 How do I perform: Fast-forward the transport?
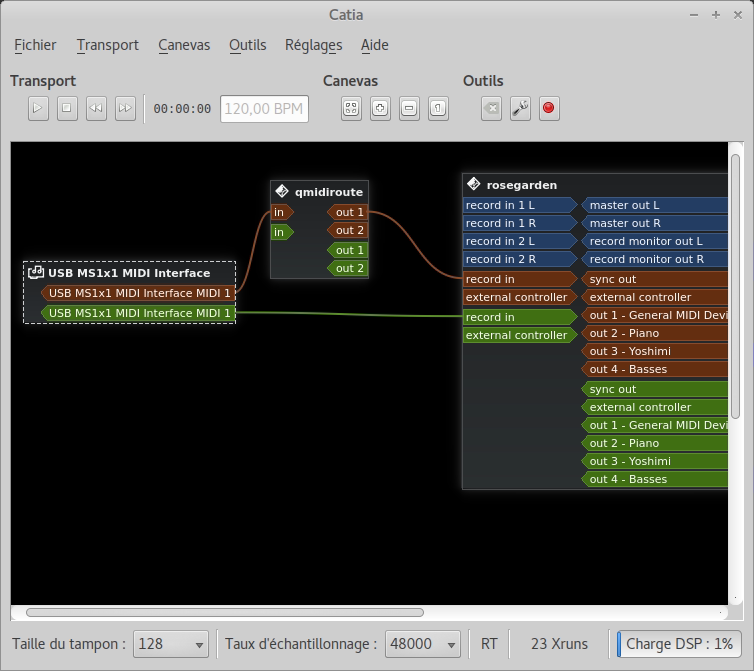(x=125, y=108)
